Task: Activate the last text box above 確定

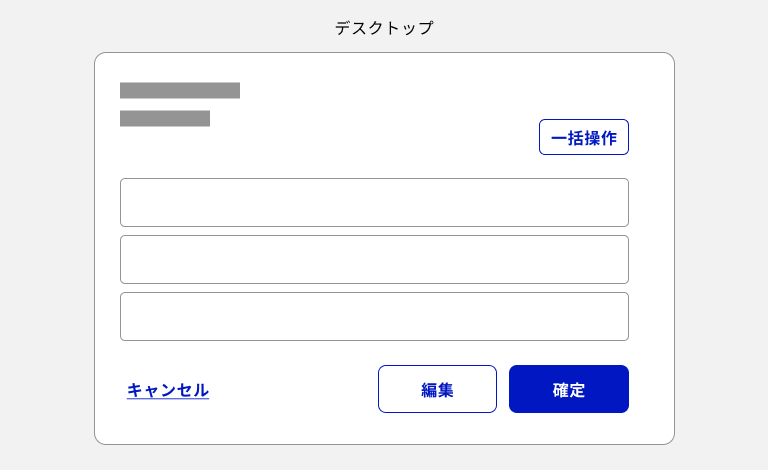Action: click(x=374, y=317)
